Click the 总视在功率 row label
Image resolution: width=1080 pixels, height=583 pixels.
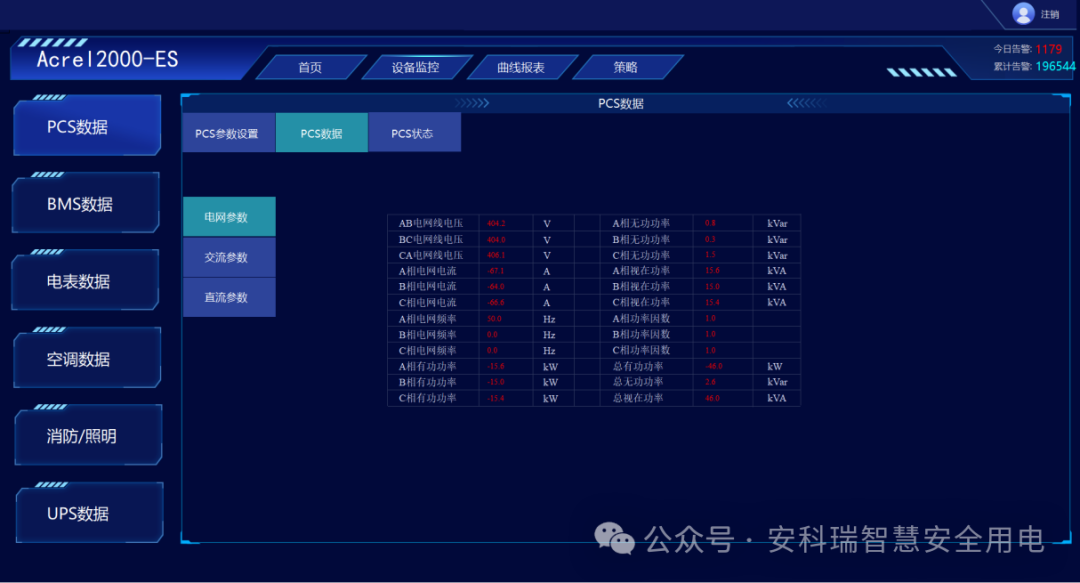pos(638,398)
